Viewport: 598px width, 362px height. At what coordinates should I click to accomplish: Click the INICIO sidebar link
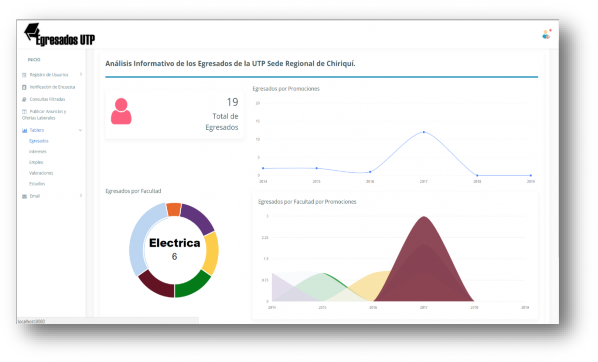pos(34,60)
